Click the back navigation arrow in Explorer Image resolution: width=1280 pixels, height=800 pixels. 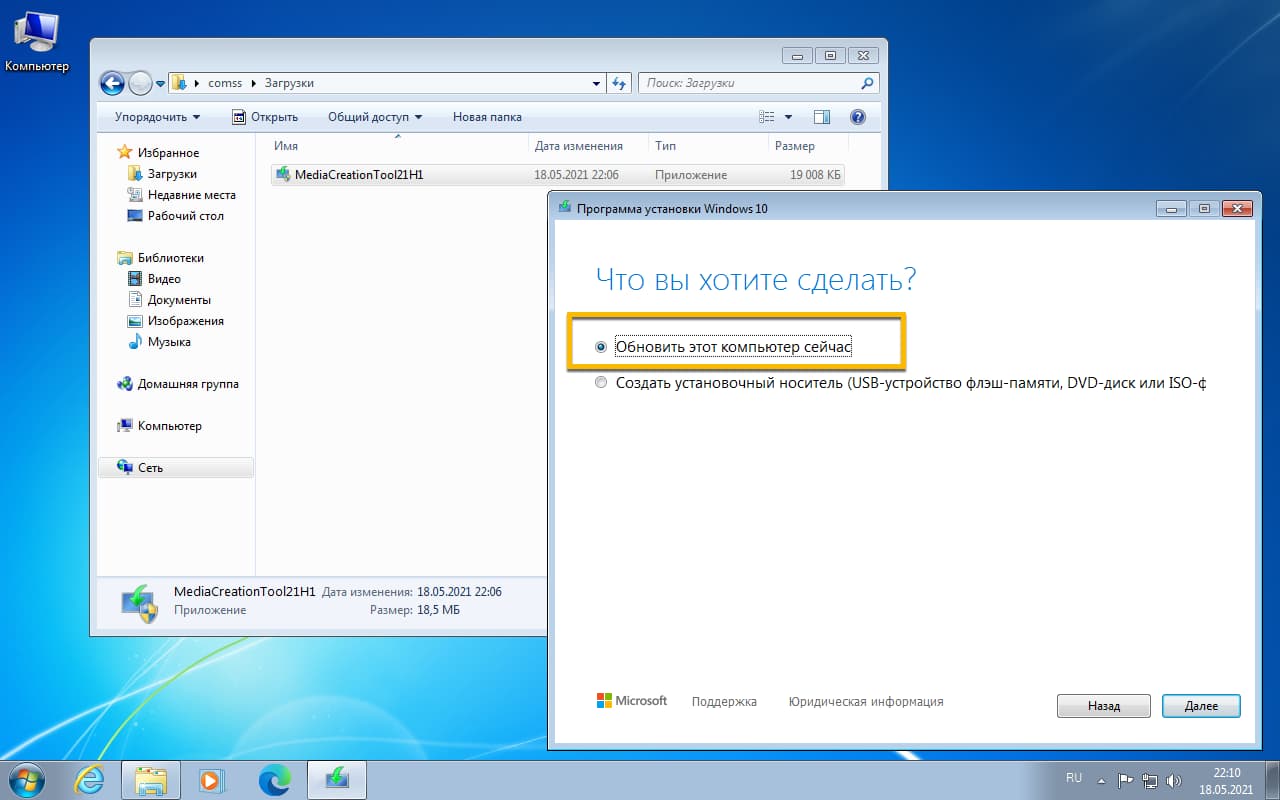pyautogui.click(x=112, y=83)
